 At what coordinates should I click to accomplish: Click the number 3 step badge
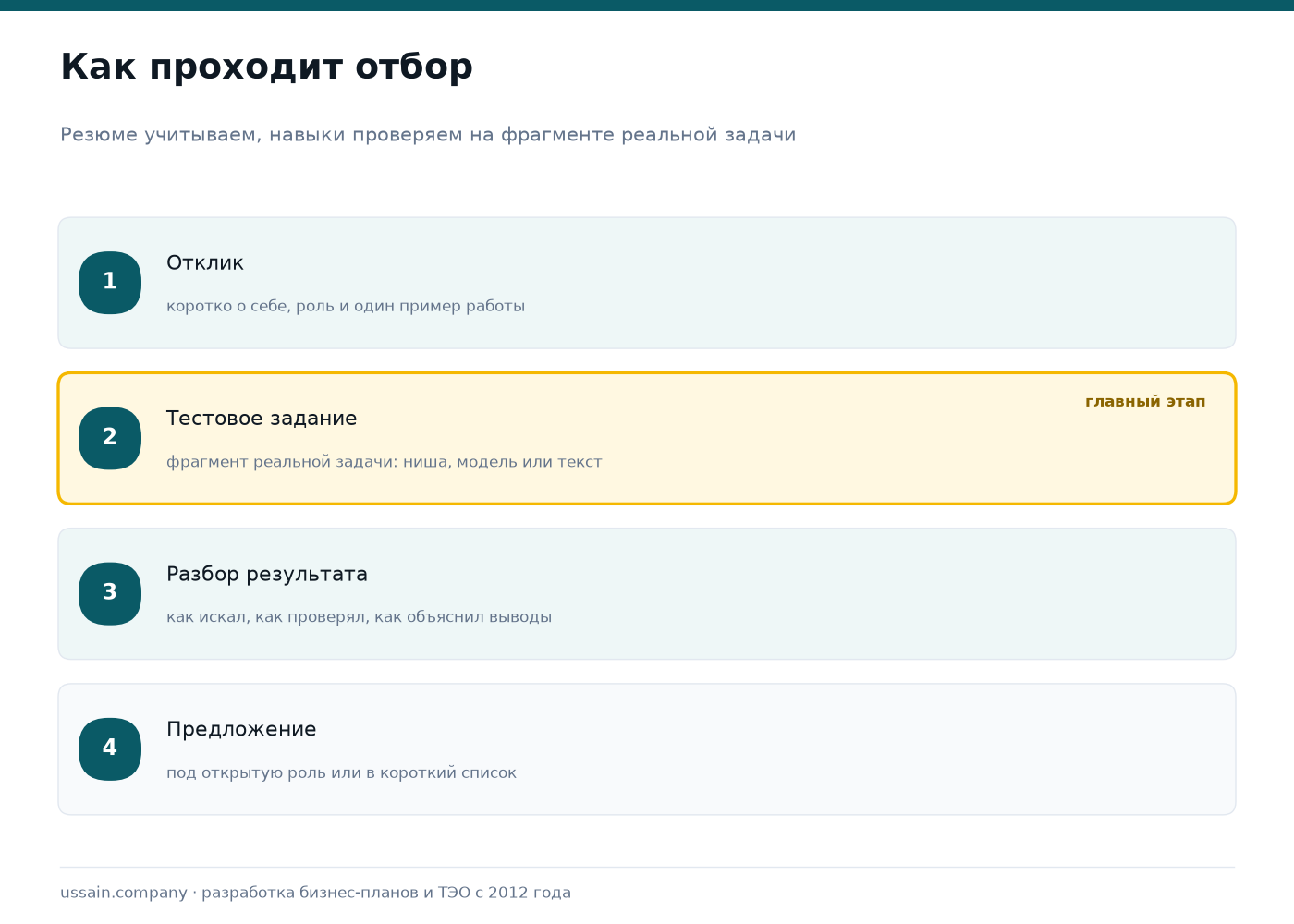tap(110, 593)
